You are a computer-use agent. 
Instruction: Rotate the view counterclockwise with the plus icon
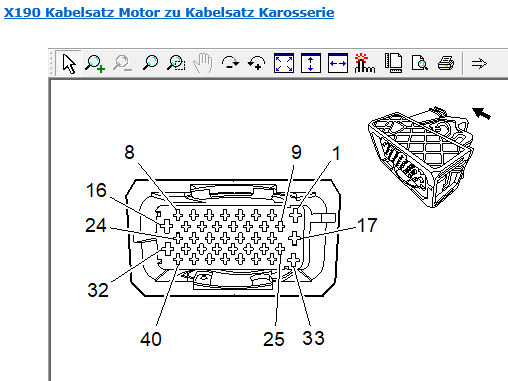pos(256,63)
